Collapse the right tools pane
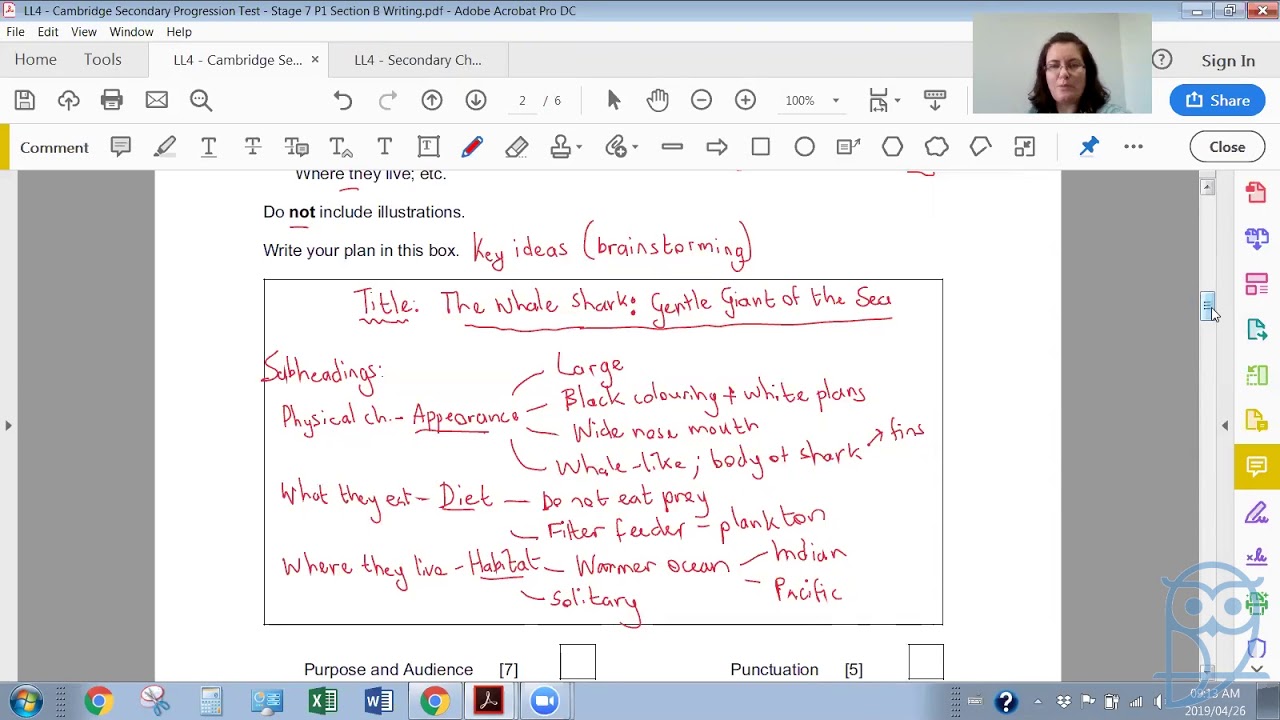 click(x=1225, y=426)
